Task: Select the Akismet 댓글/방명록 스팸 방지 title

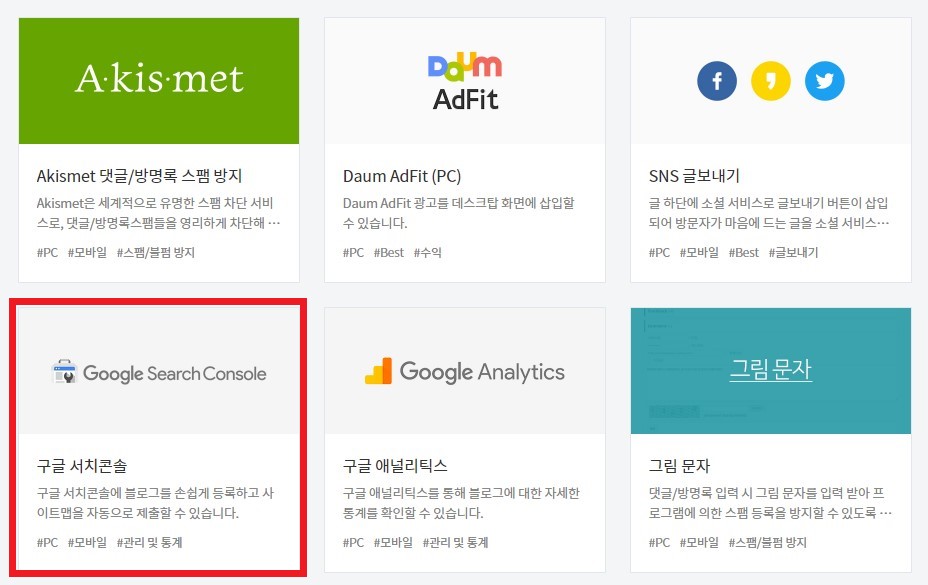Action: pos(140,176)
